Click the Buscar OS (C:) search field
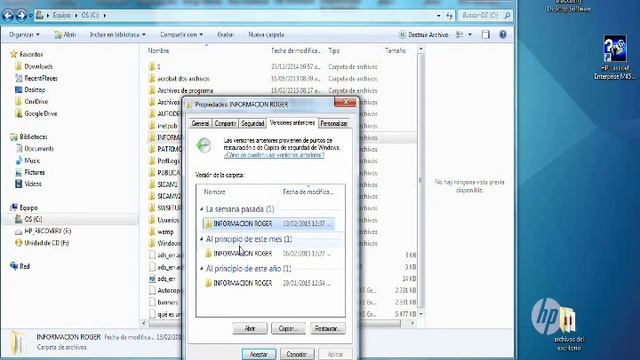Screen dimensions: 640x360 pyautogui.click(x=485, y=16)
